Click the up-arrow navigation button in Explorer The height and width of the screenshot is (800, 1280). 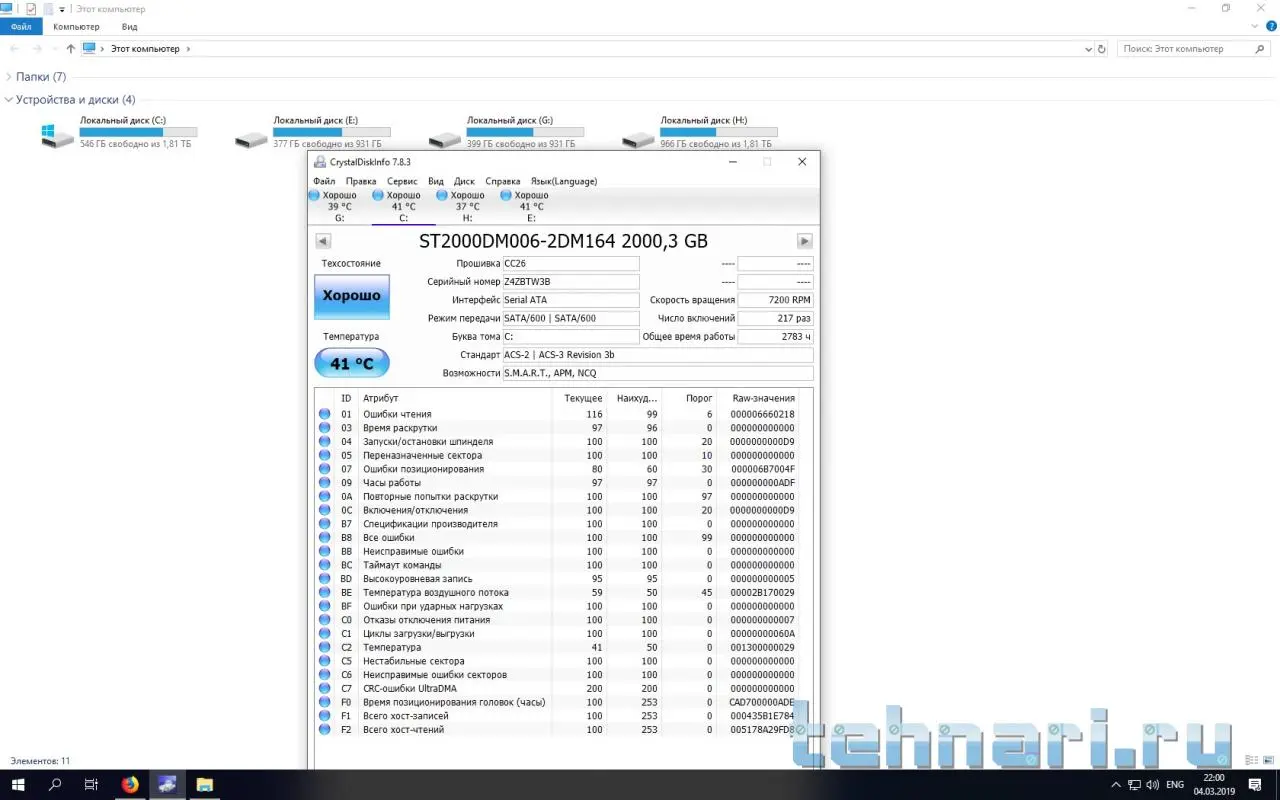pos(70,48)
